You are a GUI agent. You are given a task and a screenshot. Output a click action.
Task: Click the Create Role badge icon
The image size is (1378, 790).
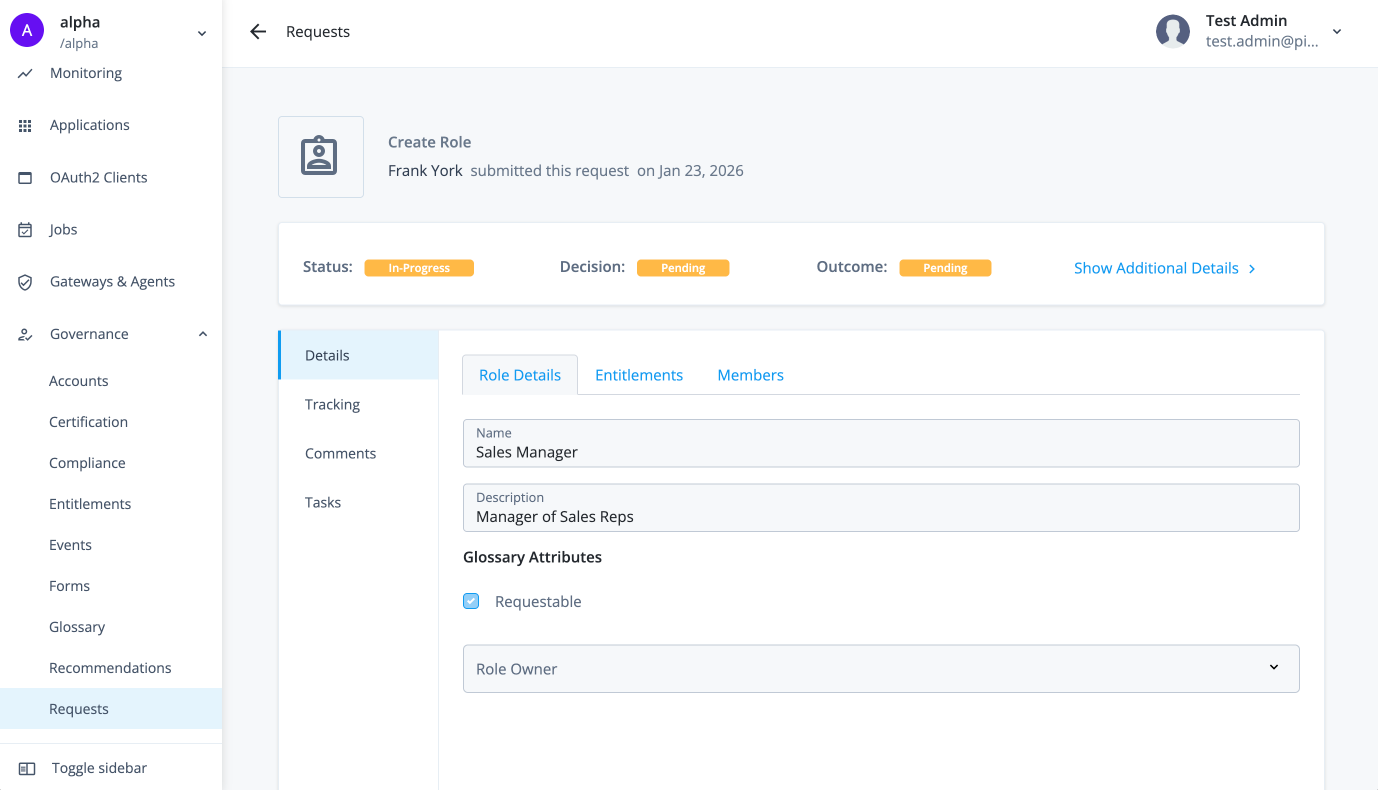coord(320,157)
